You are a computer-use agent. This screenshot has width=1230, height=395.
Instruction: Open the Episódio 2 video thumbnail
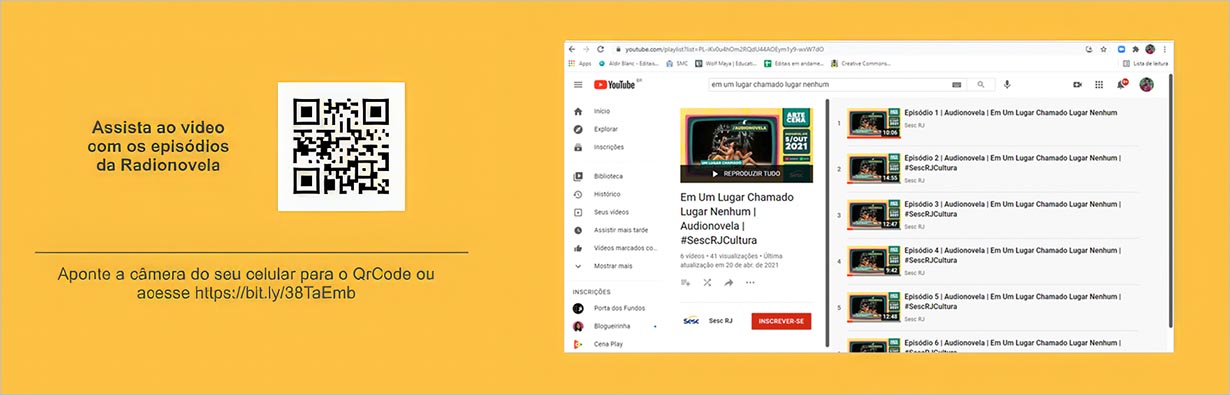pyautogui.click(x=874, y=169)
